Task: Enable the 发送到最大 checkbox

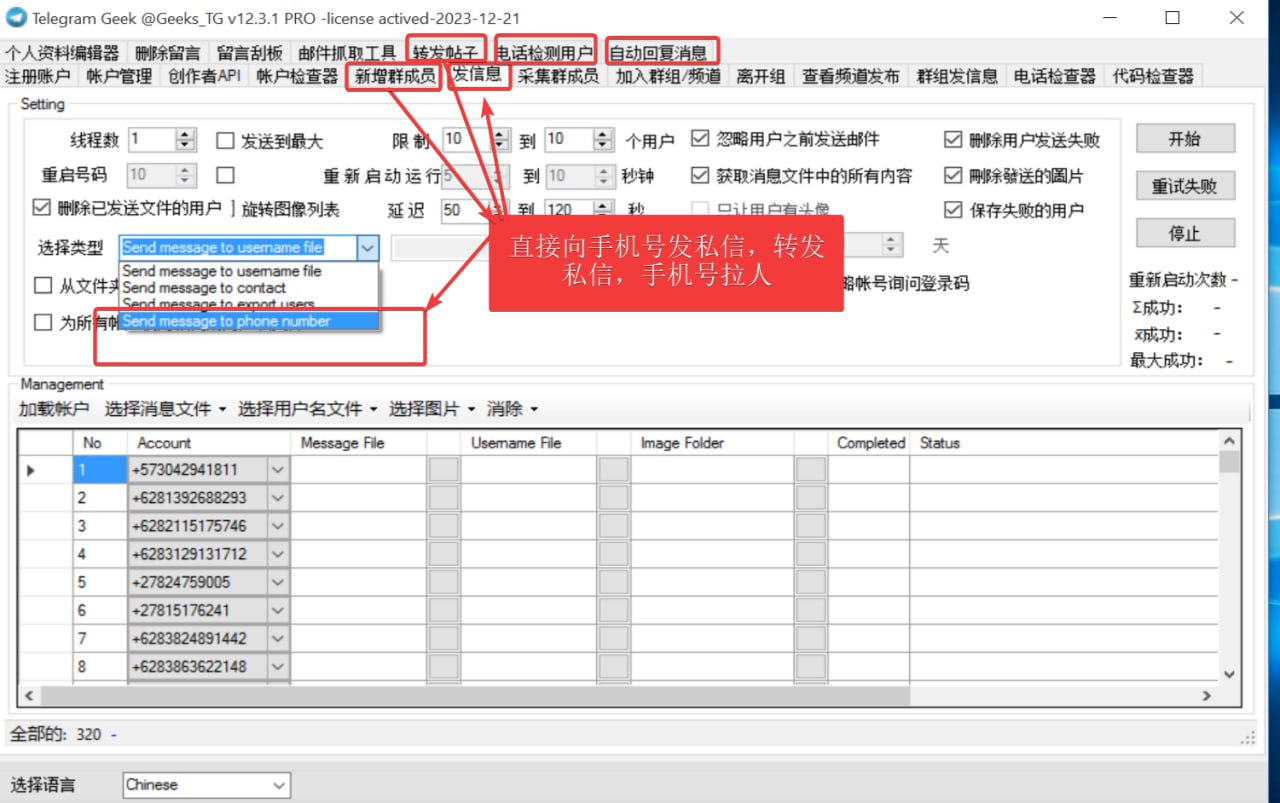Action: (x=225, y=141)
